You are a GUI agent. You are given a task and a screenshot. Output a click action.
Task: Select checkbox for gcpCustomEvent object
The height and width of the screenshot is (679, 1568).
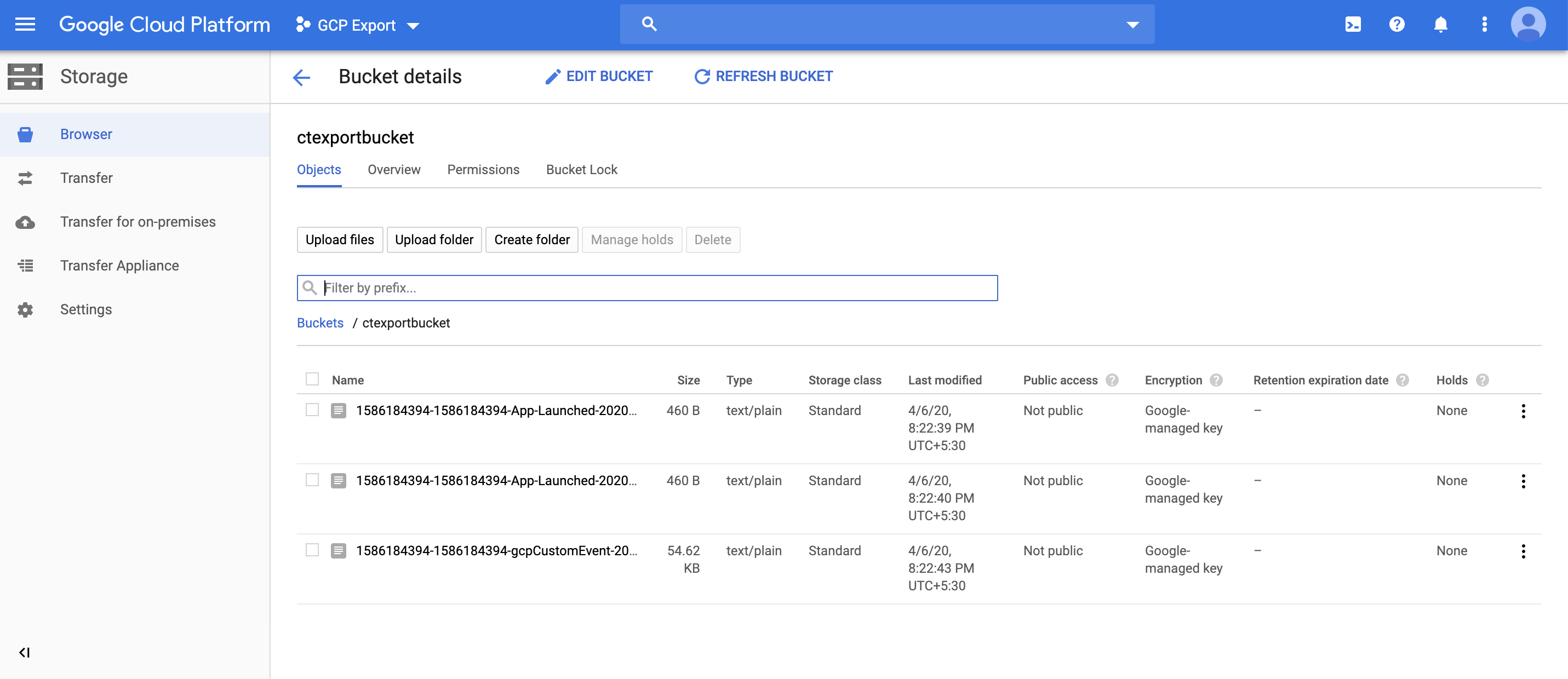312,550
